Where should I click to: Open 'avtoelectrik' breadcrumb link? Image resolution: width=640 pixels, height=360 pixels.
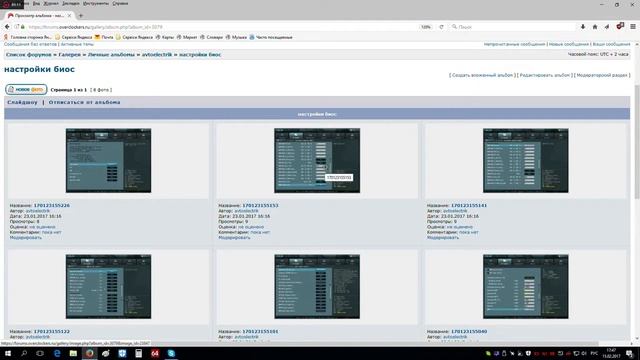click(x=157, y=54)
